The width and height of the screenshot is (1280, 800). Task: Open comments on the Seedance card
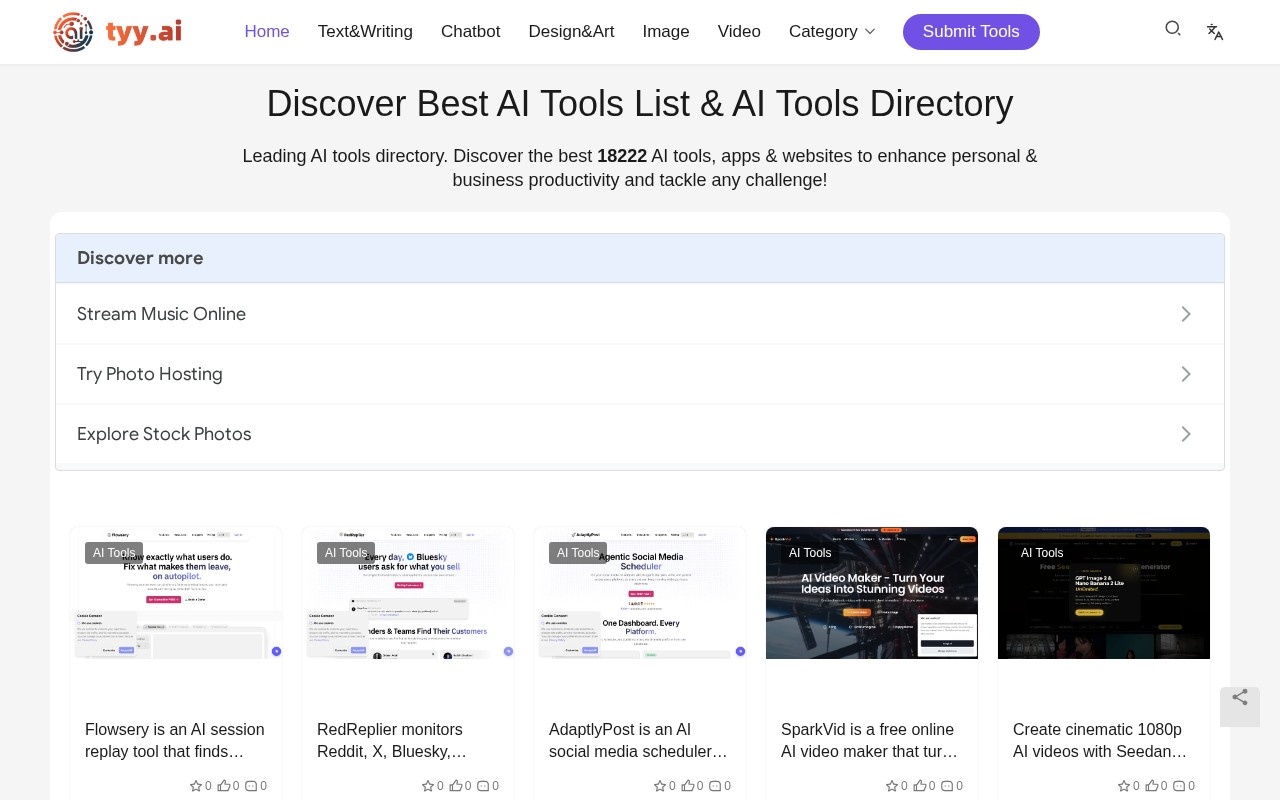point(1179,786)
